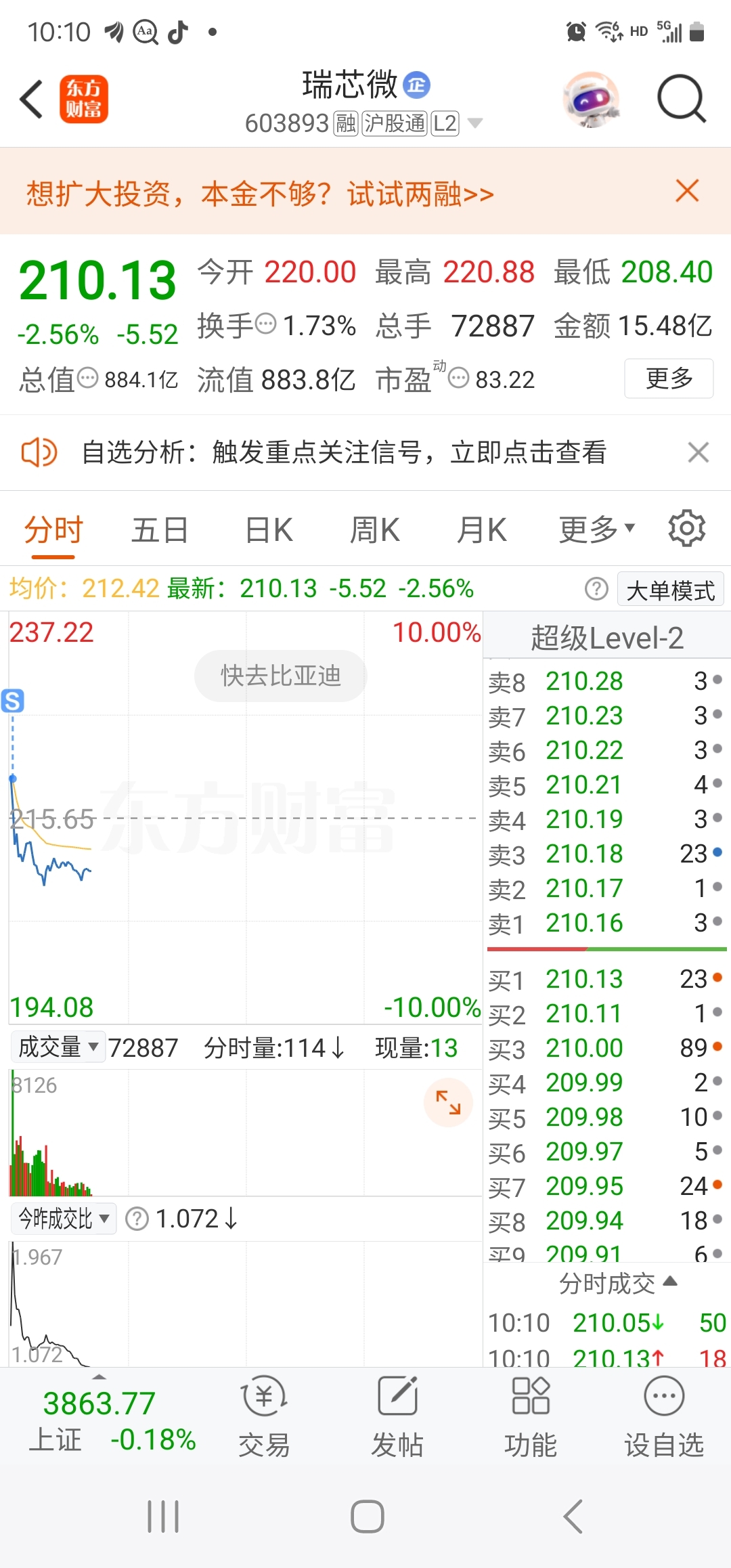Tap the 沪股通 tag

[x=395, y=123]
